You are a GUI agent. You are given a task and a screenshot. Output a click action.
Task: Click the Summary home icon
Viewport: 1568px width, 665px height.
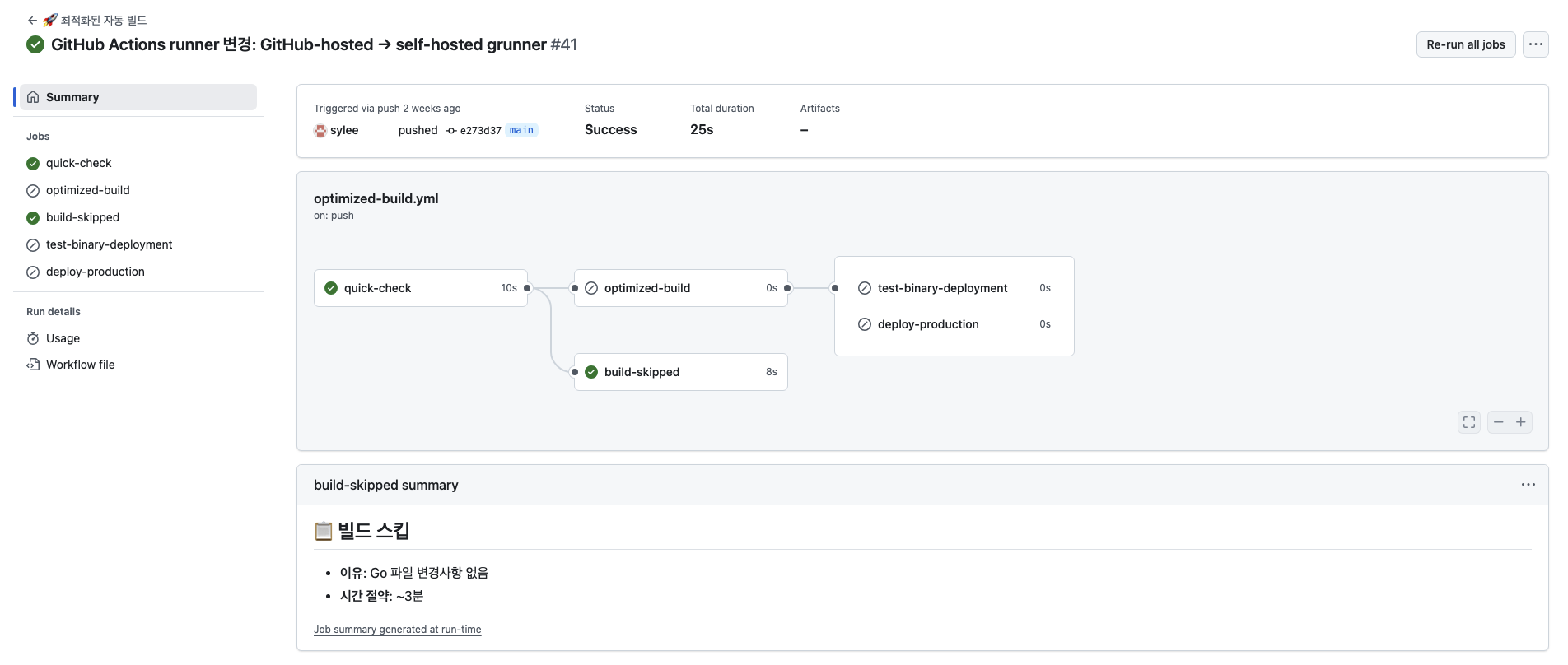(x=33, y=97)
